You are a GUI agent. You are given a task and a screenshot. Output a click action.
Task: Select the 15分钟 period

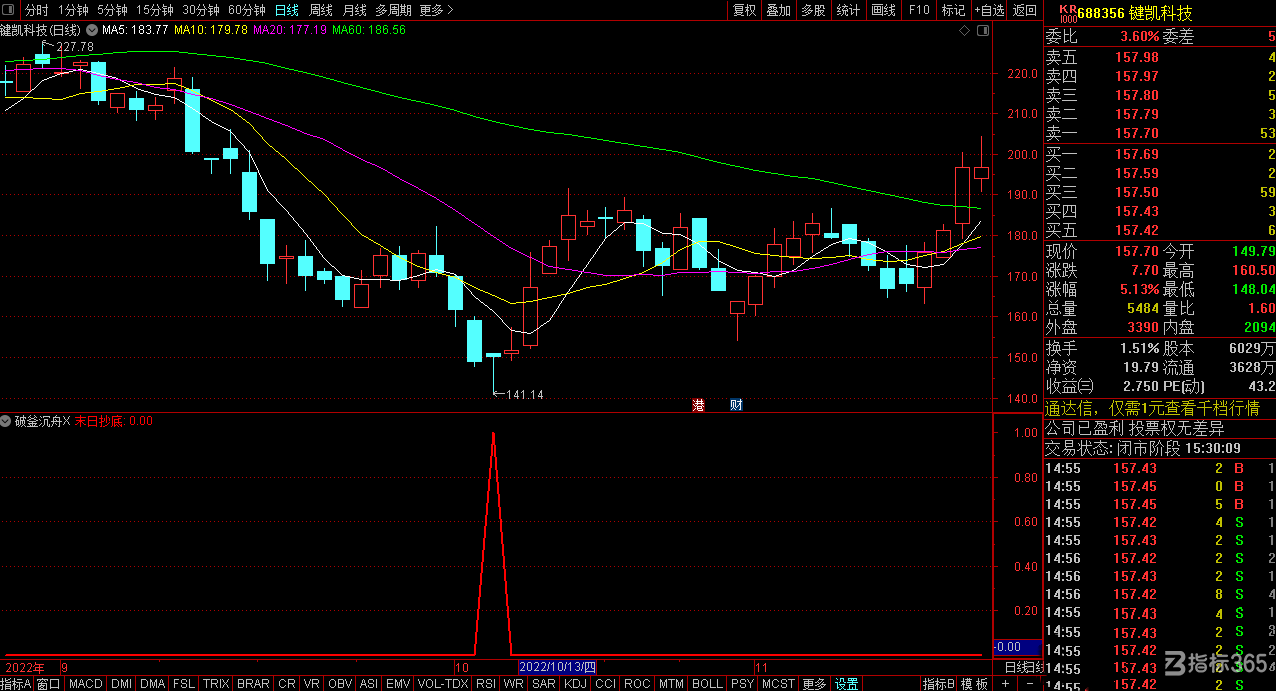154,10
